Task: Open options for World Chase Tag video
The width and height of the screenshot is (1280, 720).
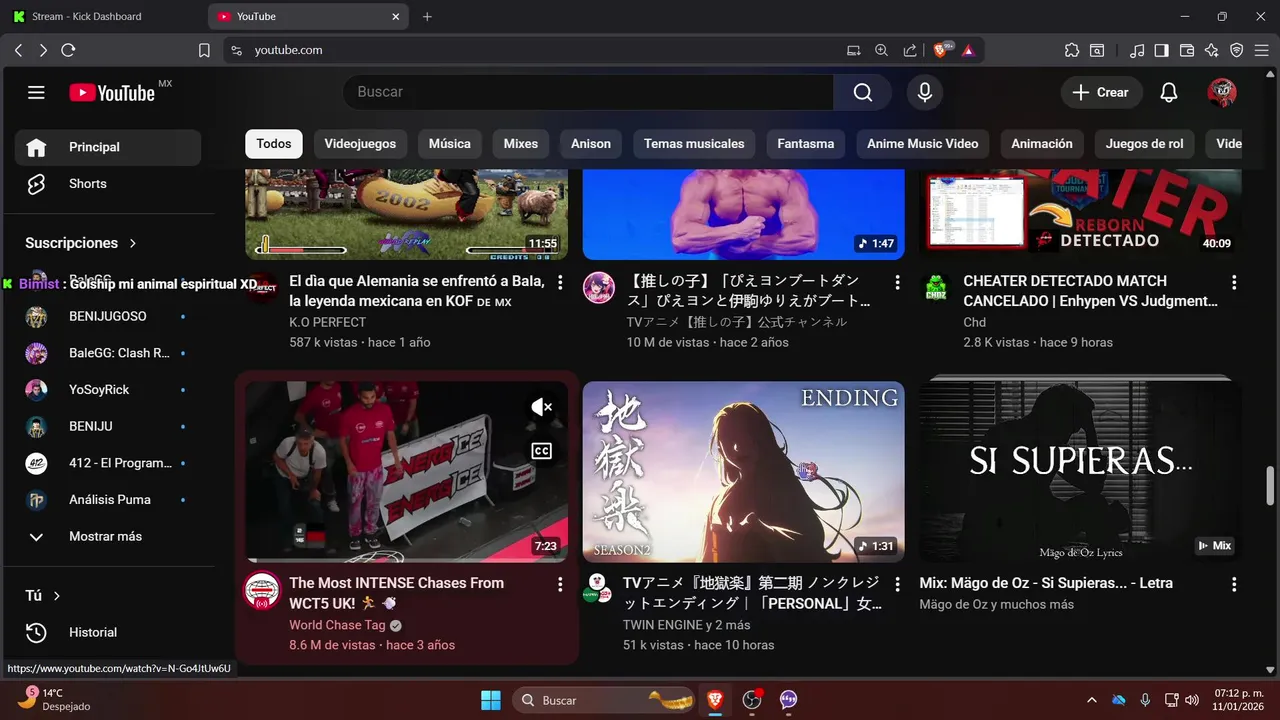Action: coord(560,584)
